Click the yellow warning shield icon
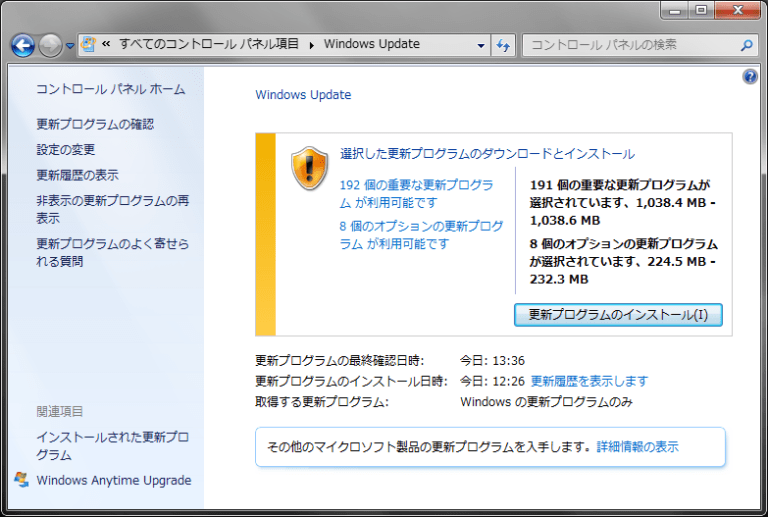The width and height of the screenshot is (768, 517). tap(309, 168)
